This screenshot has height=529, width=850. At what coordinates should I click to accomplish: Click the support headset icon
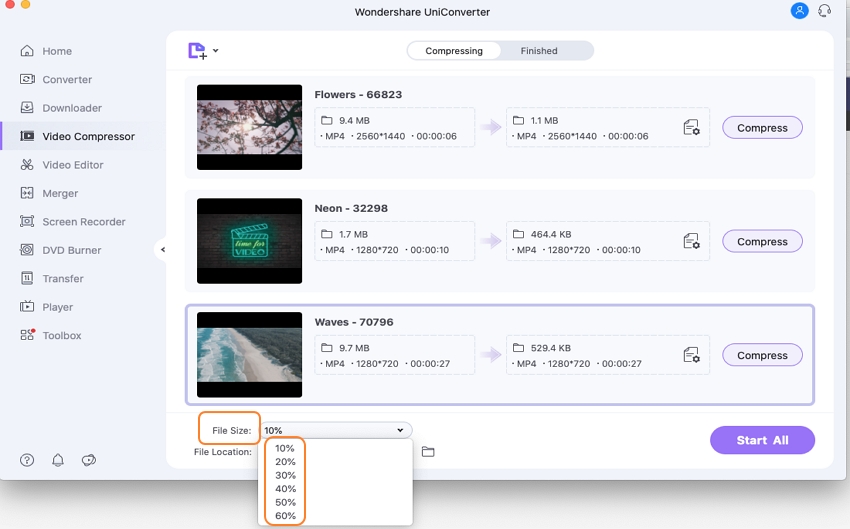pos(824,11)
